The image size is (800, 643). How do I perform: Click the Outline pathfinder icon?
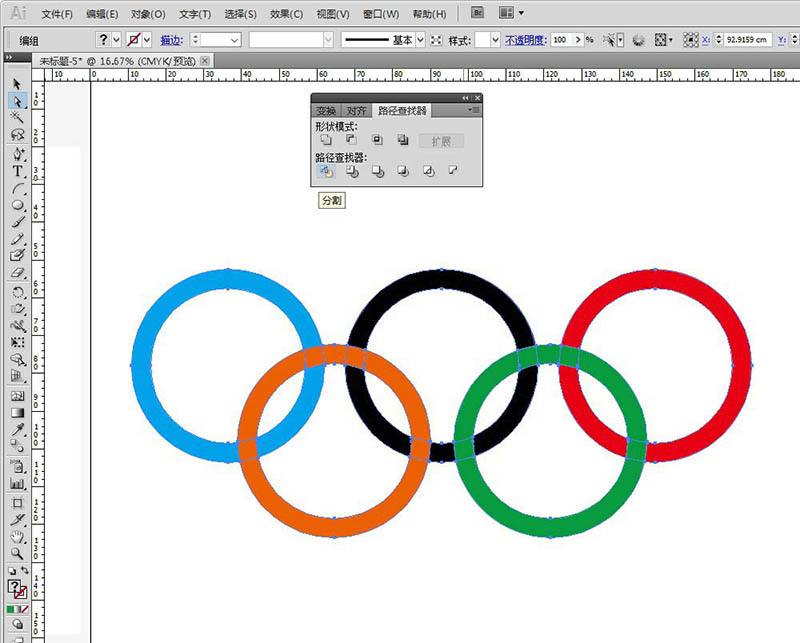click(x=429, y=171)
